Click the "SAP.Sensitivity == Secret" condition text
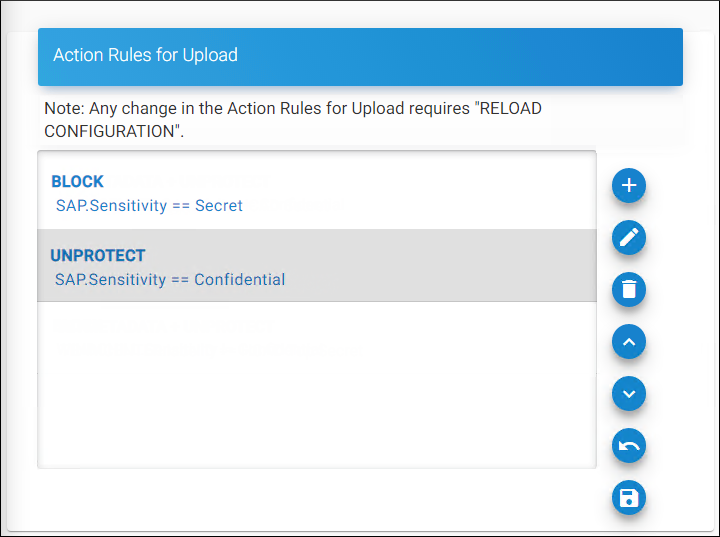This screenshot has width=720, height=537. 149,206
